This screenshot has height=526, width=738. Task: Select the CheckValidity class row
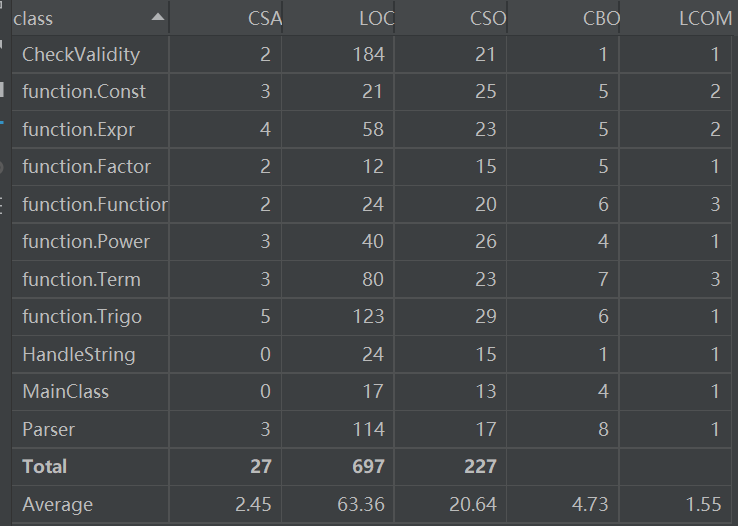(x=81, y=55)
